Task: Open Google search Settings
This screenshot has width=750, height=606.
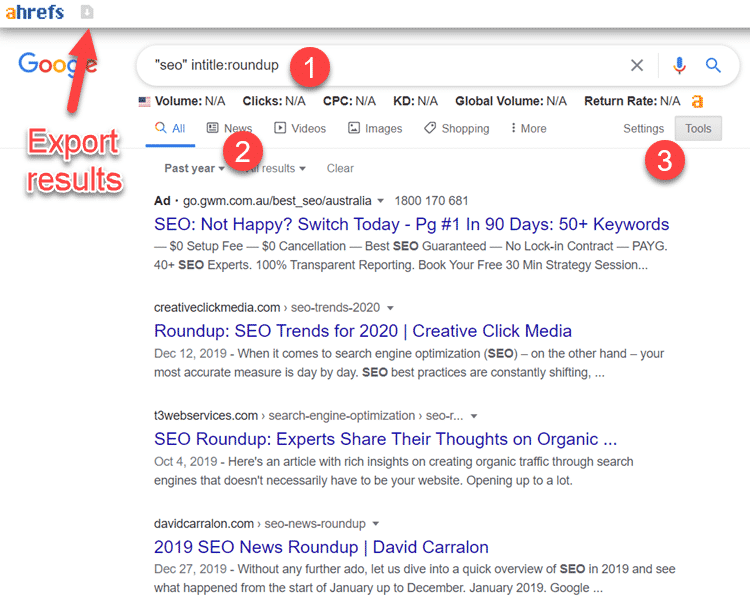Action: (643, 129)
